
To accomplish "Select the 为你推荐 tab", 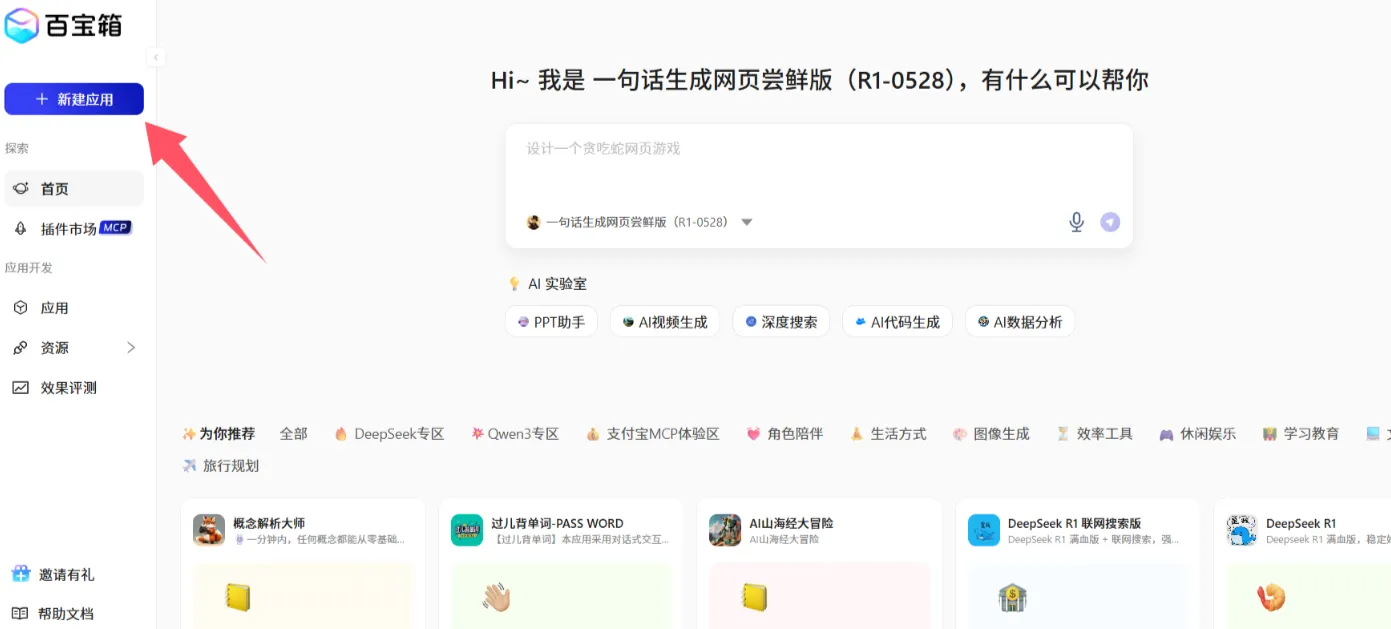I will pos(218,434).
